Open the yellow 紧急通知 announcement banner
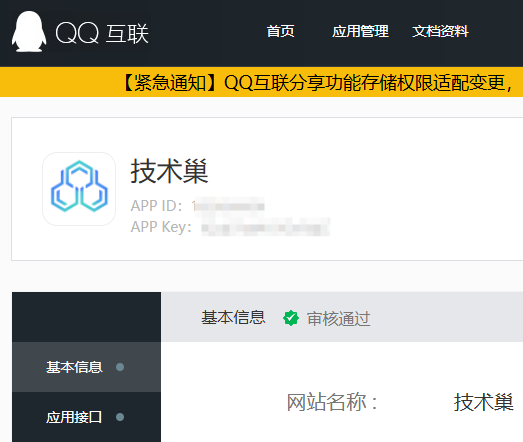 coord(262,82)
